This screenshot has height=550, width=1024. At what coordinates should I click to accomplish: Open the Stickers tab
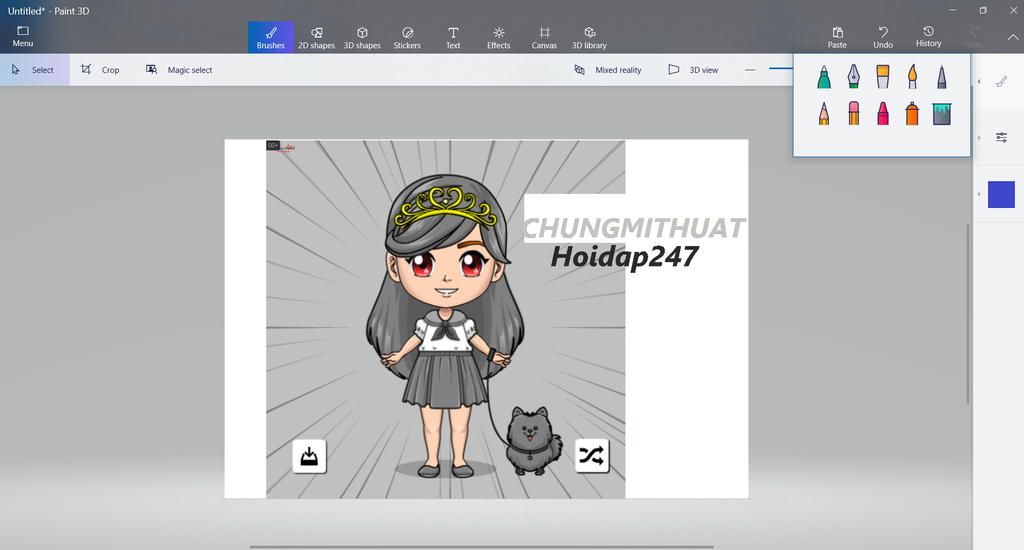click(407, 38)
